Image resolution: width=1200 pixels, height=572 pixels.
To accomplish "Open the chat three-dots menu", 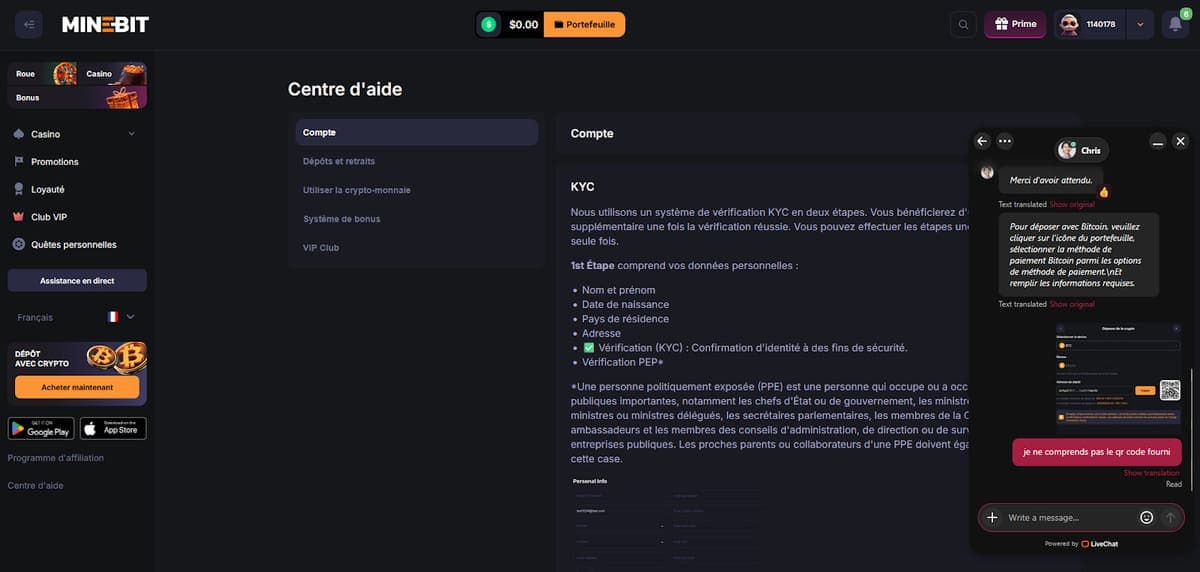I will (1005, 142).
